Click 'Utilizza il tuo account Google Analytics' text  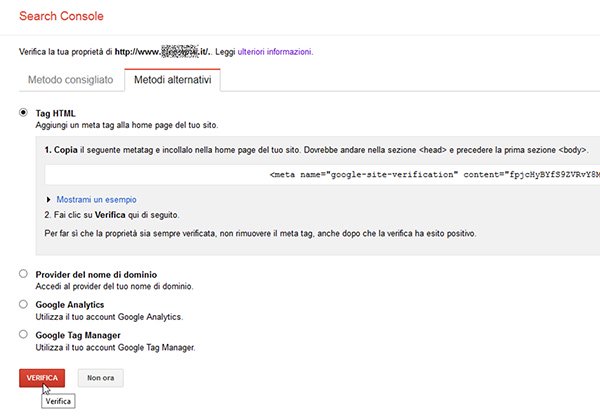(109, 317)
